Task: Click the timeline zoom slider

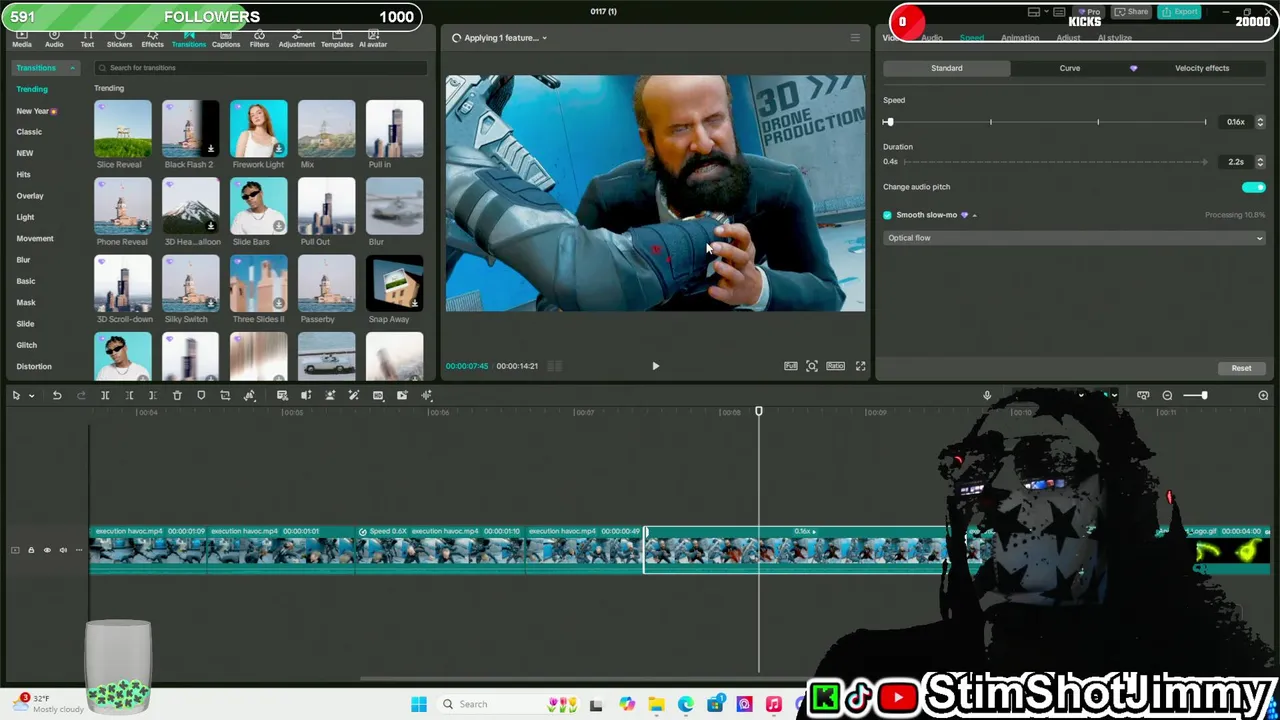Action: click(1195, 396)
